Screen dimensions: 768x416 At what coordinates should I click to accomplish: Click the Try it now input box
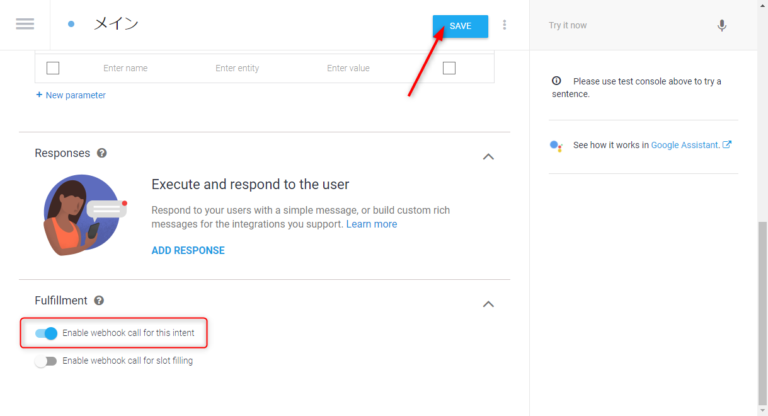(625, 25)
